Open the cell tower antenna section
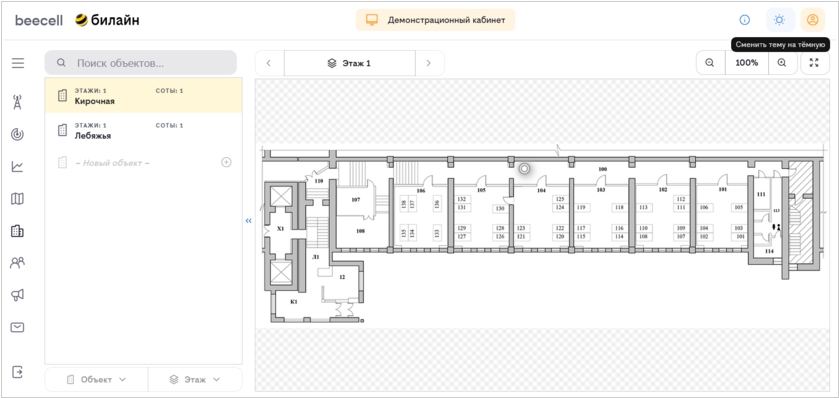 pyautogui.click(x=18, y=102)
